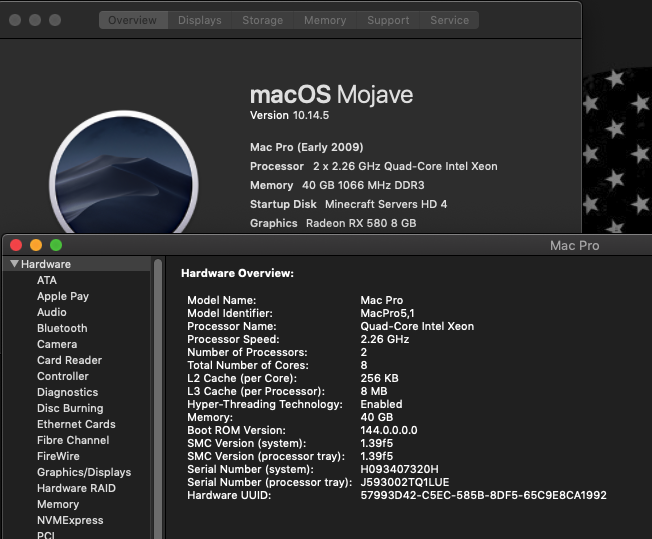The height and width of the screenshot is (539, 652).
Task: Click the Memory 40 GB 1066 MHz DDR3 text
Action: [337, 185]
